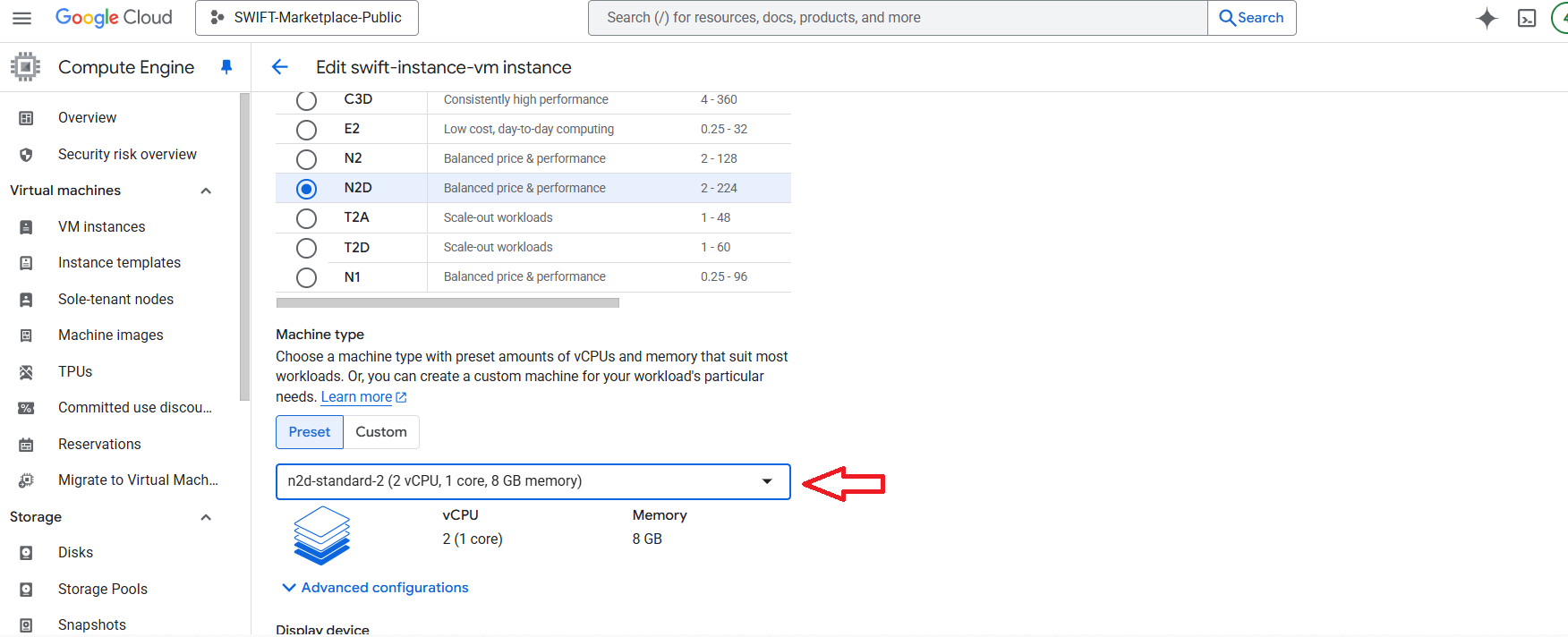Click the Preset machine type button

tap(310, 432)
